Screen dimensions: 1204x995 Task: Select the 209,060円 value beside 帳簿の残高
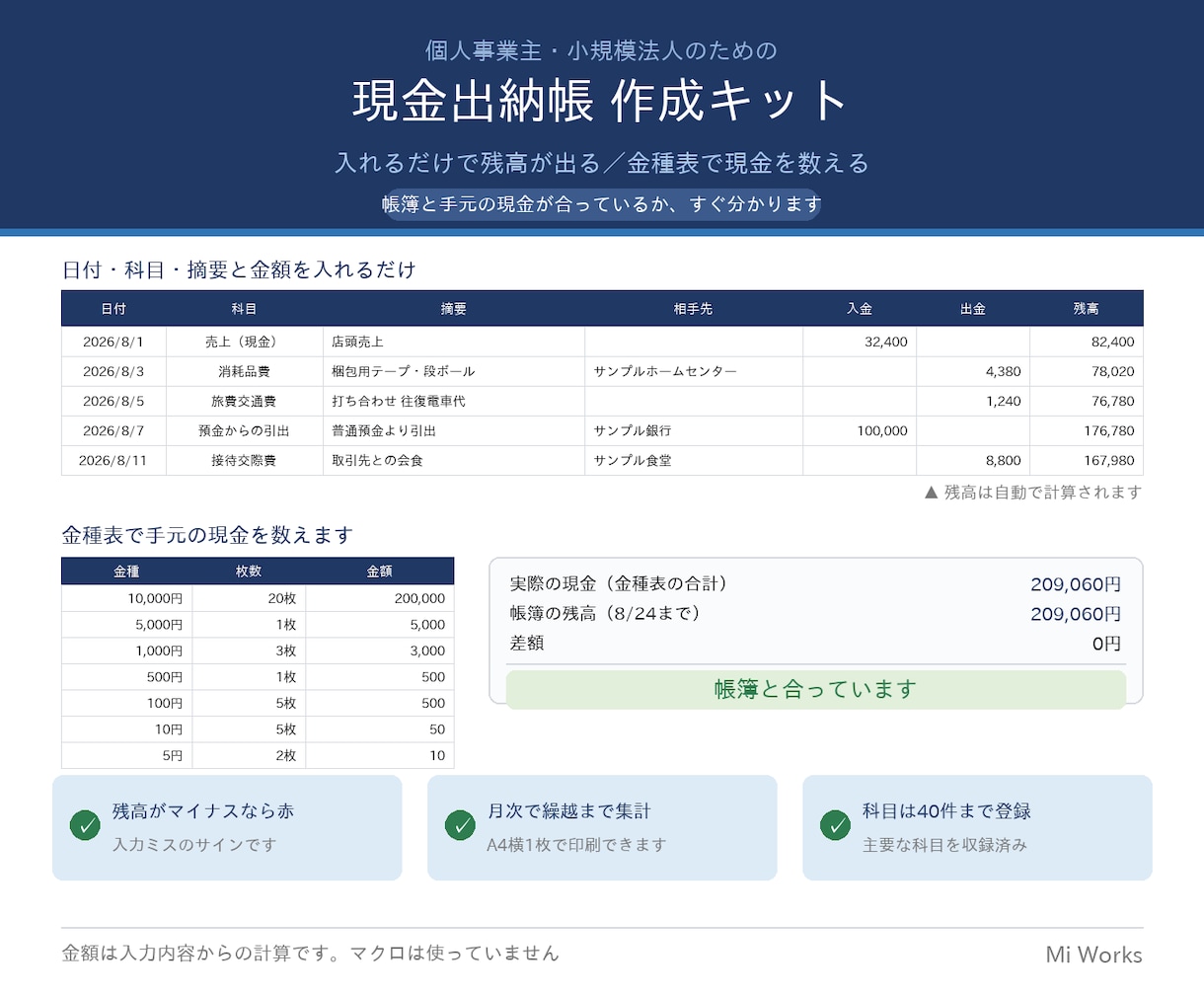pyautogui.click(x=1076, y=614)
